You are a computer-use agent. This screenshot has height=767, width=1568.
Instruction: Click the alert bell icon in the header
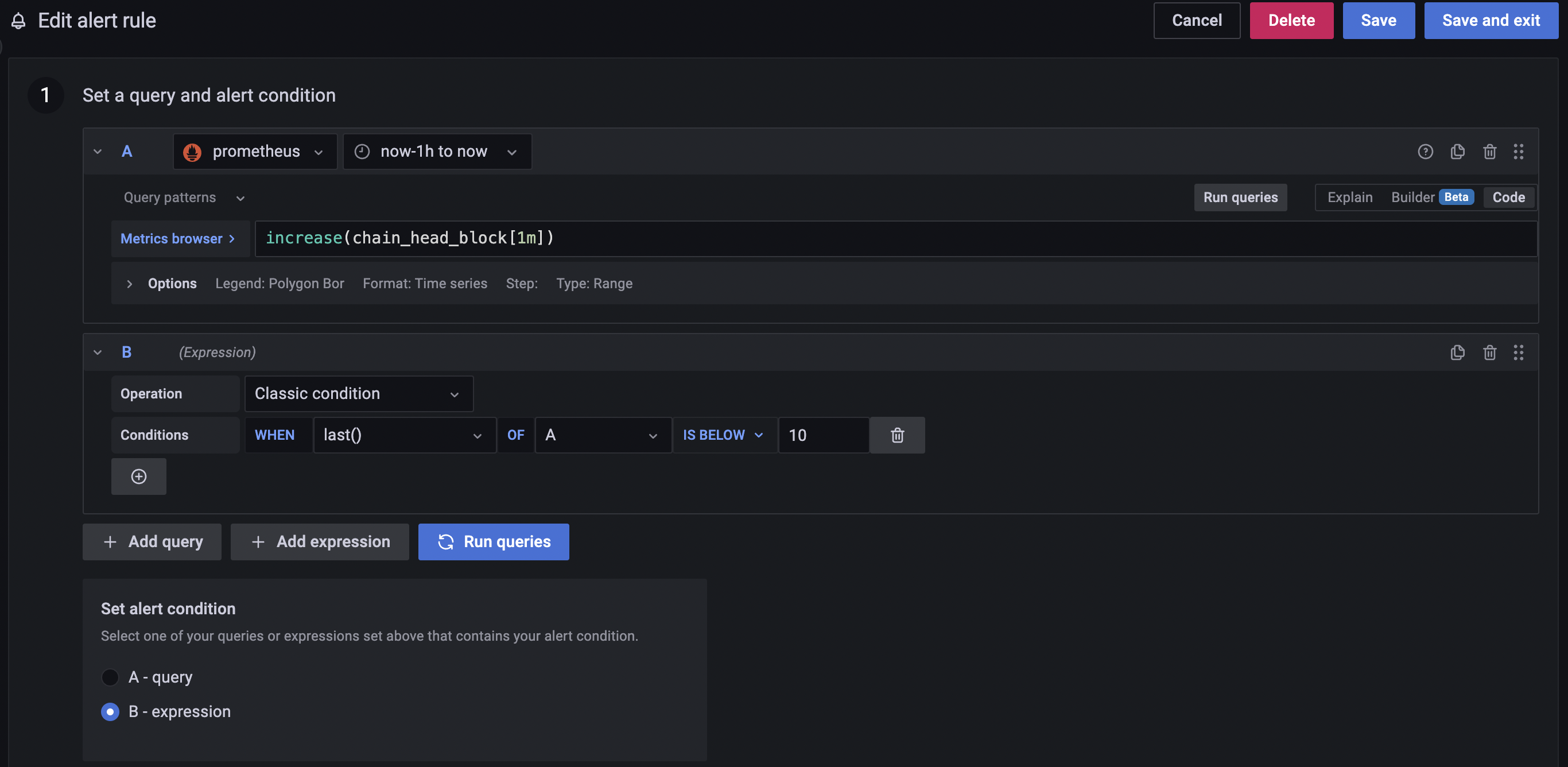tap(18, 20)
